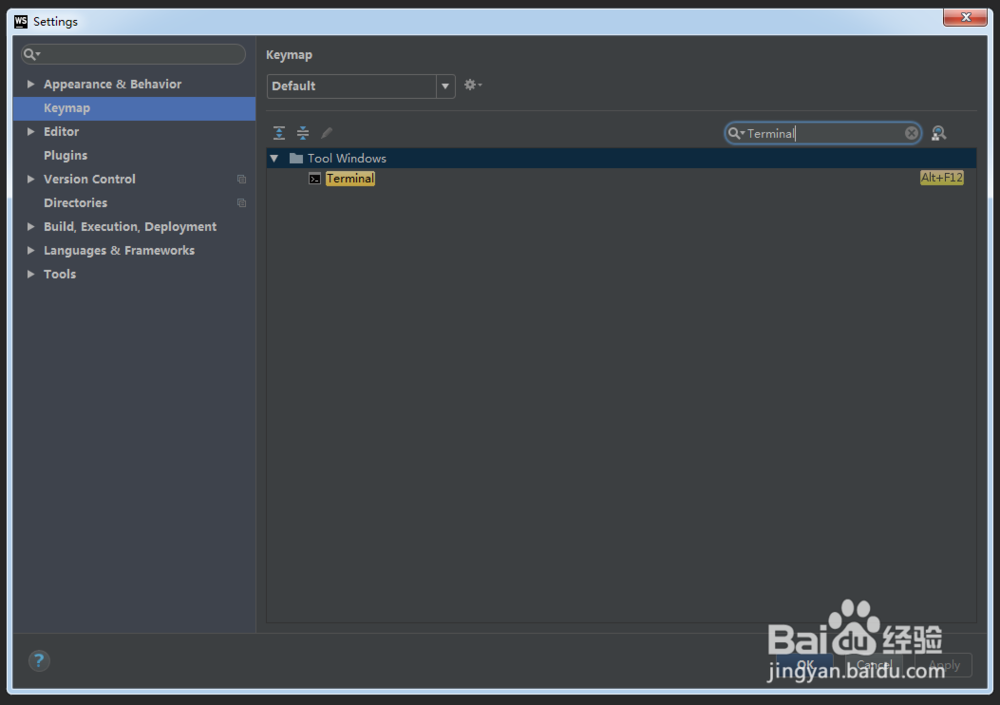1000x705 pixels.
Task: Select the Terminal action row
Action: pos(621,179)
